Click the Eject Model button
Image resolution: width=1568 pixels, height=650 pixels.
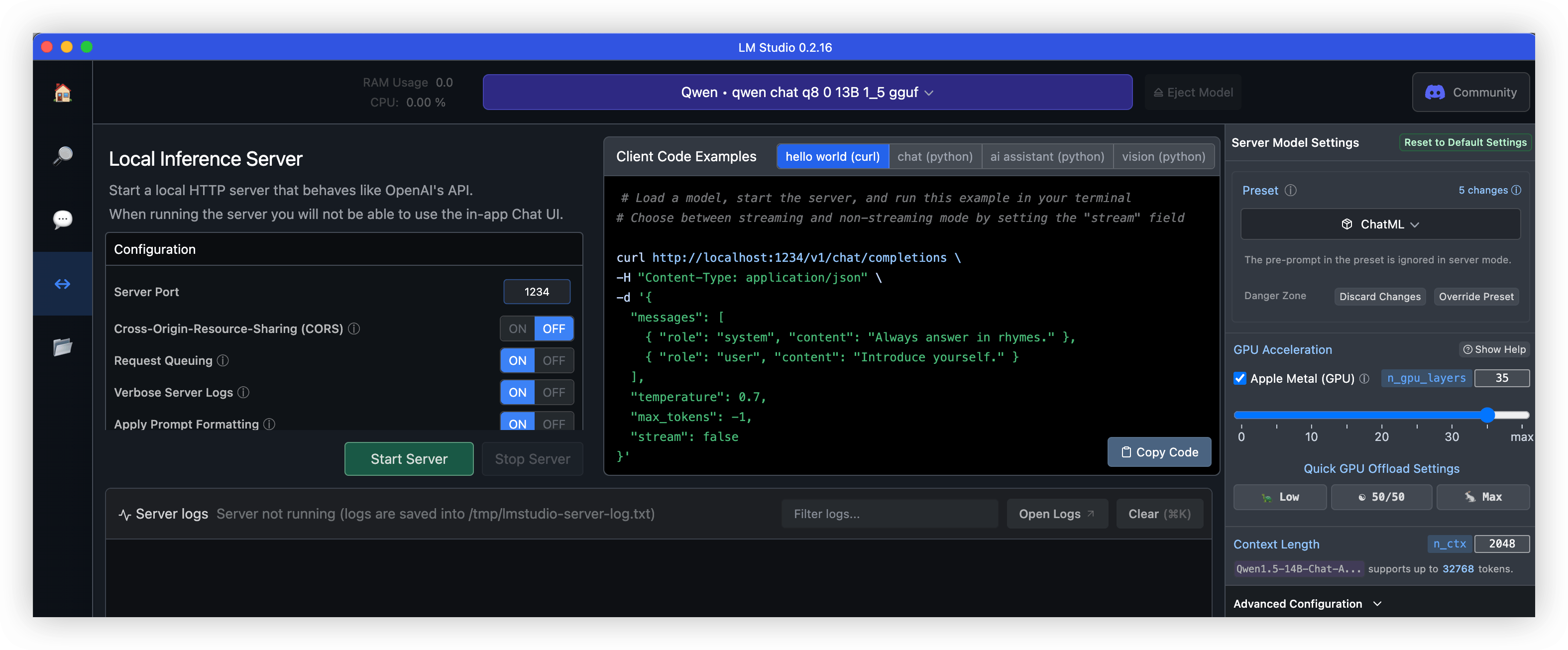[1193, 92]
